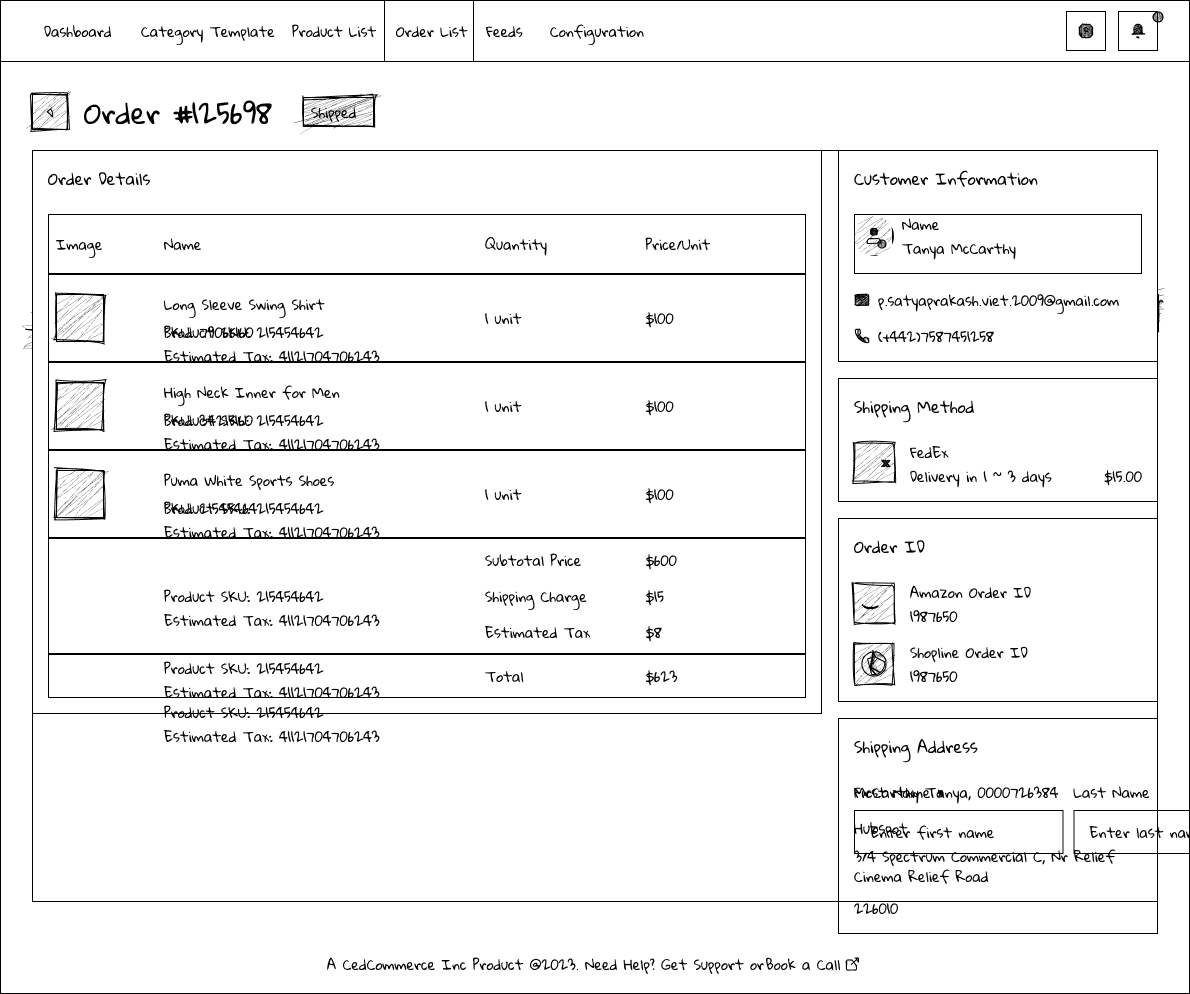Click the phone icon beside the customer number
This screenshot has width=1190, height=994.
tap(861, 335)
